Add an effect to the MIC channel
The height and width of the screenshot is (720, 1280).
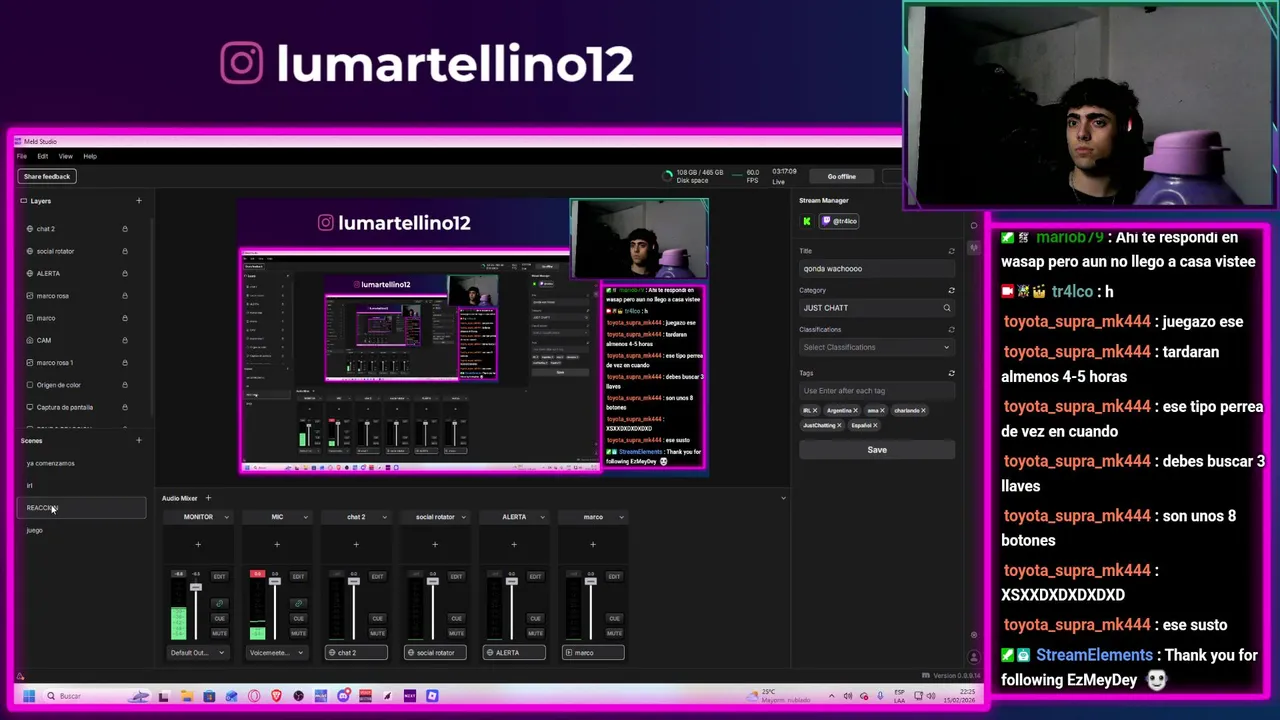[x=277, y=545]
